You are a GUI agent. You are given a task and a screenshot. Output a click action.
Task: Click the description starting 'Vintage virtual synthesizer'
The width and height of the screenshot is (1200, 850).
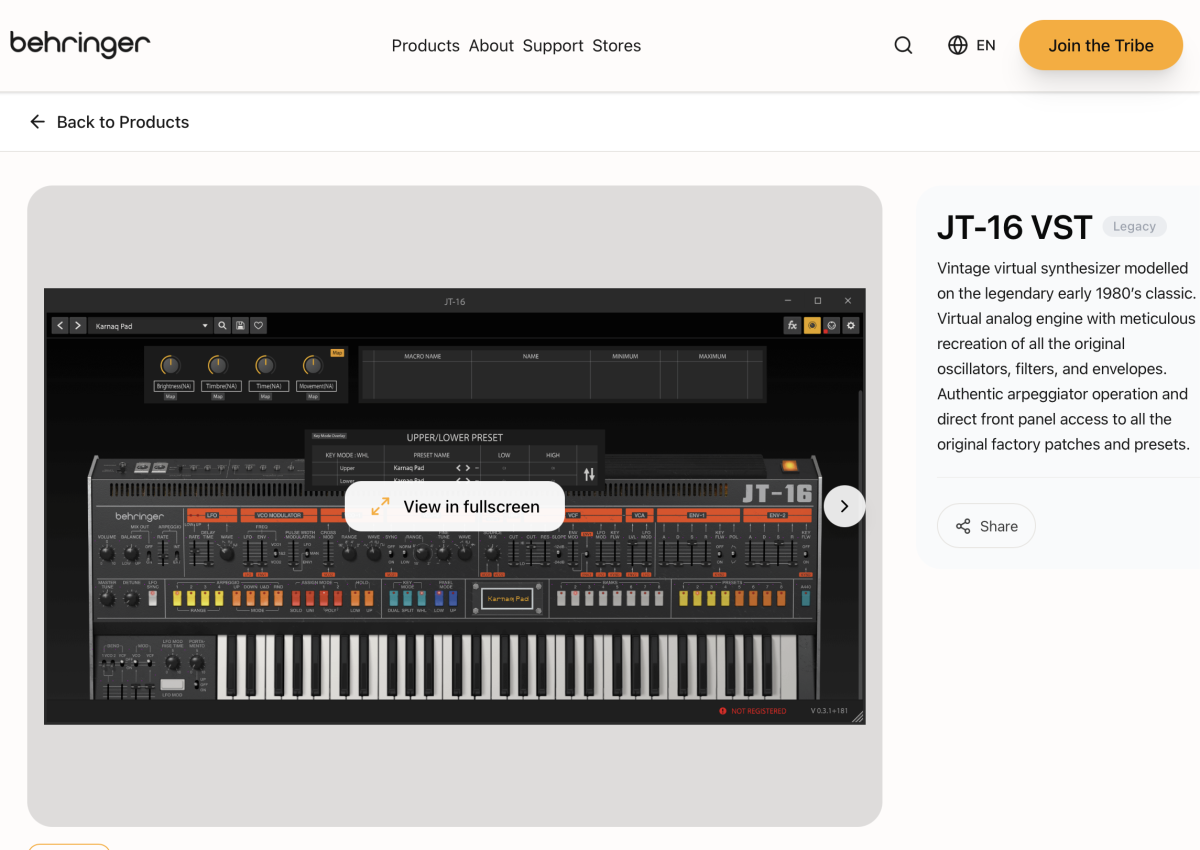1067,356
